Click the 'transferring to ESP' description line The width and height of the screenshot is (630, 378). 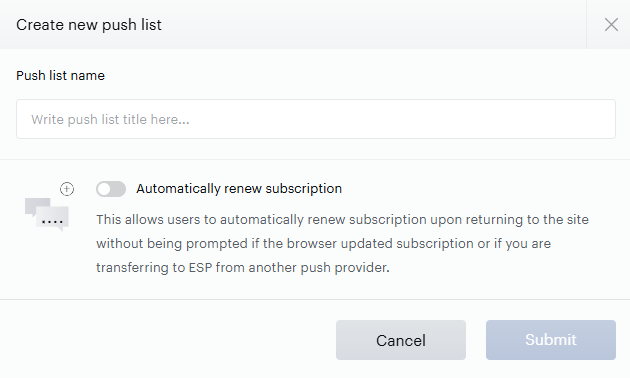click(x=243, y=268)
